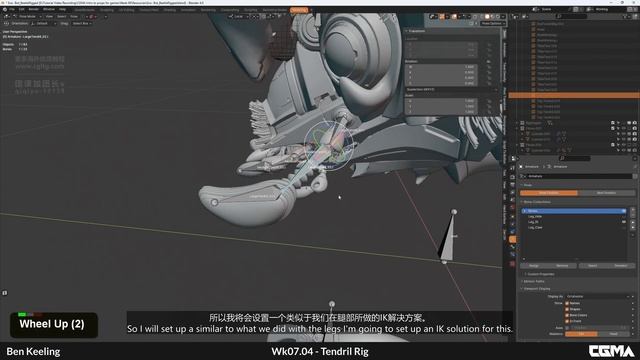The height and width of the screenshot is (360, 640).
Task: Open the viewport View menu
Action: pyautogui.click(x=49, y=16)
